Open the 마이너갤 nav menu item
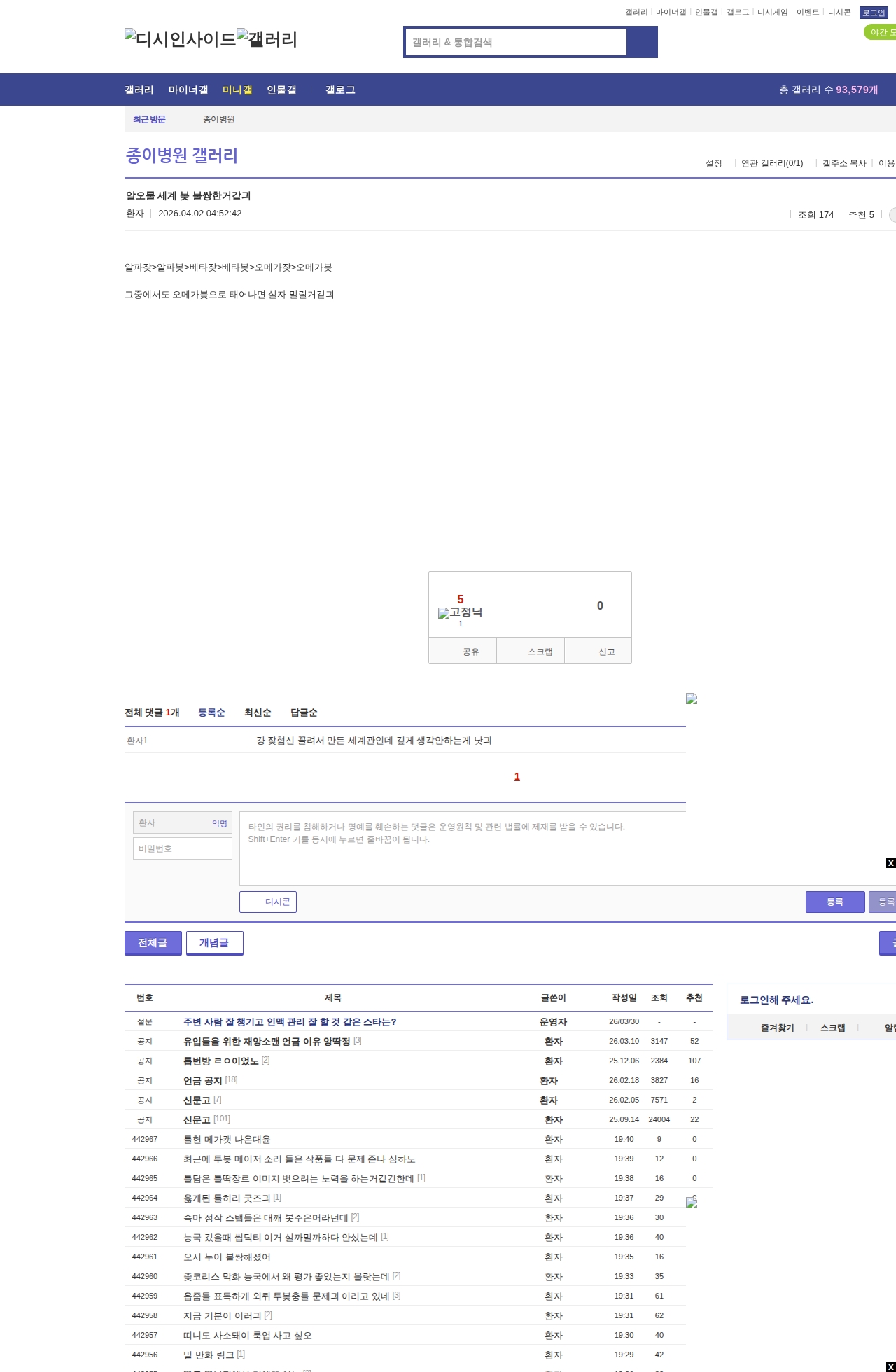 point(188,90)
